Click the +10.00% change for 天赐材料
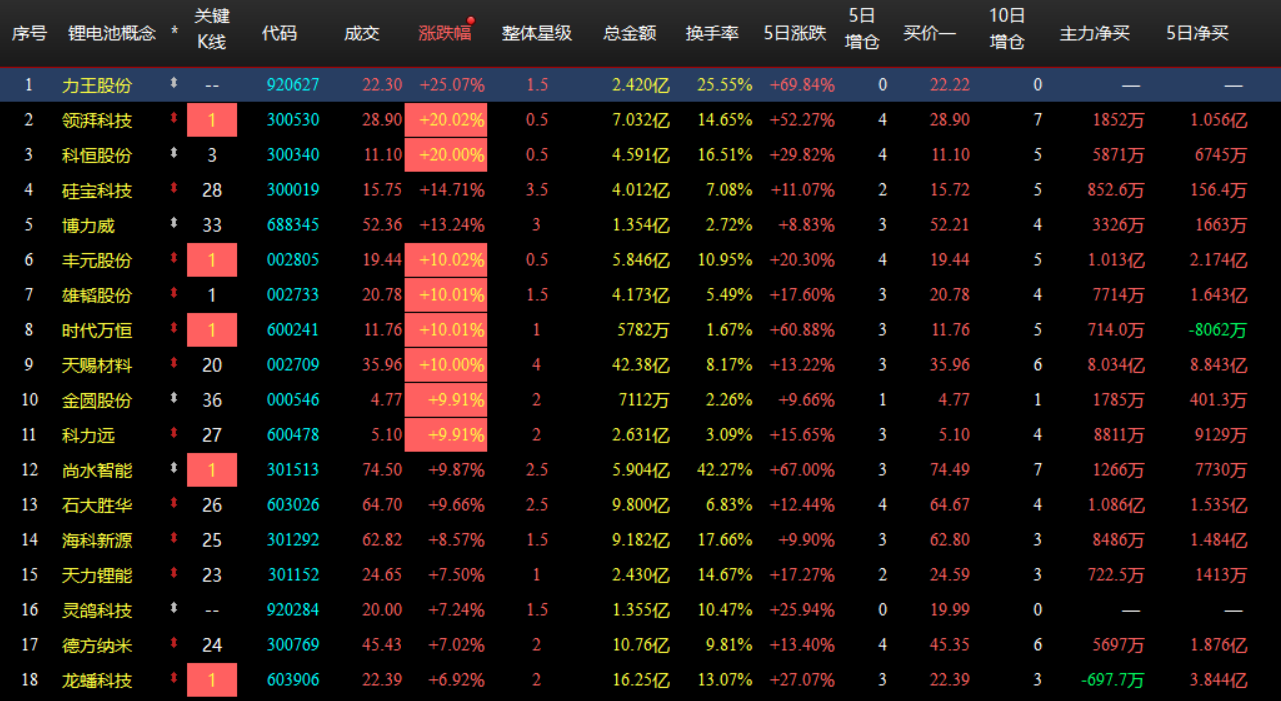Image resolution: width=1281 pixels, height=701 pixels. (445, 365)
